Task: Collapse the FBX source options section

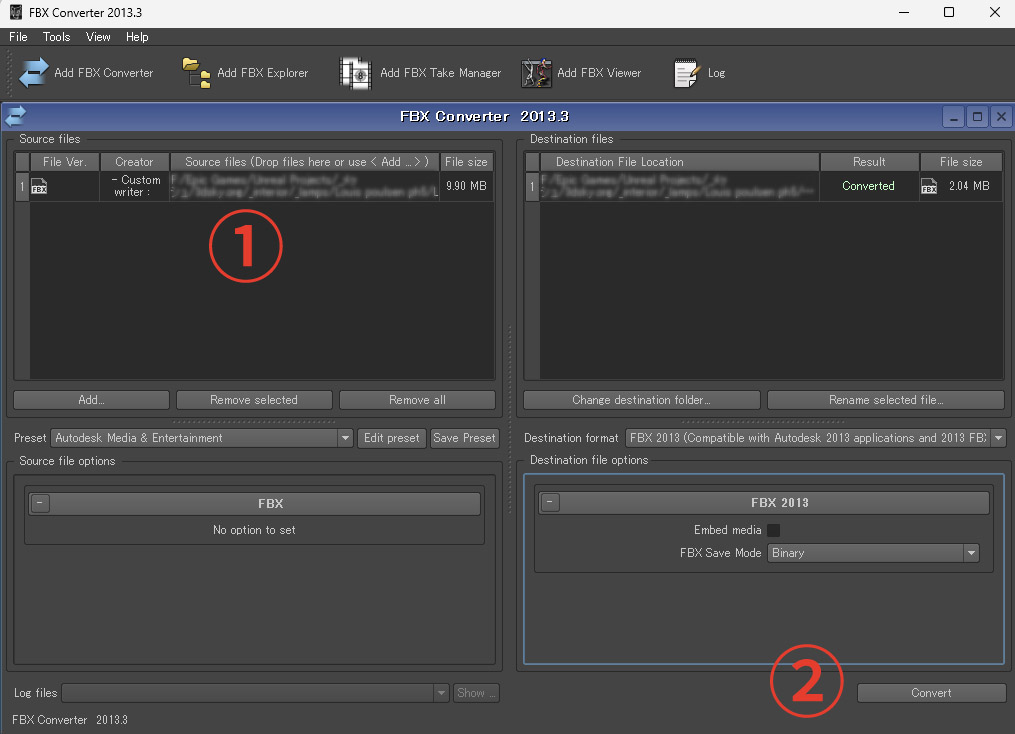Action: click(39, 504)
